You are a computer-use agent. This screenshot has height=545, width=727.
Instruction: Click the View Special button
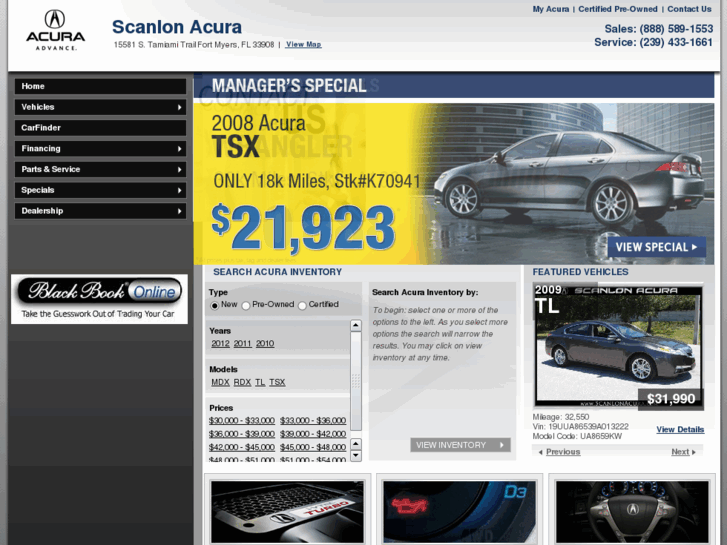(657, 247)
